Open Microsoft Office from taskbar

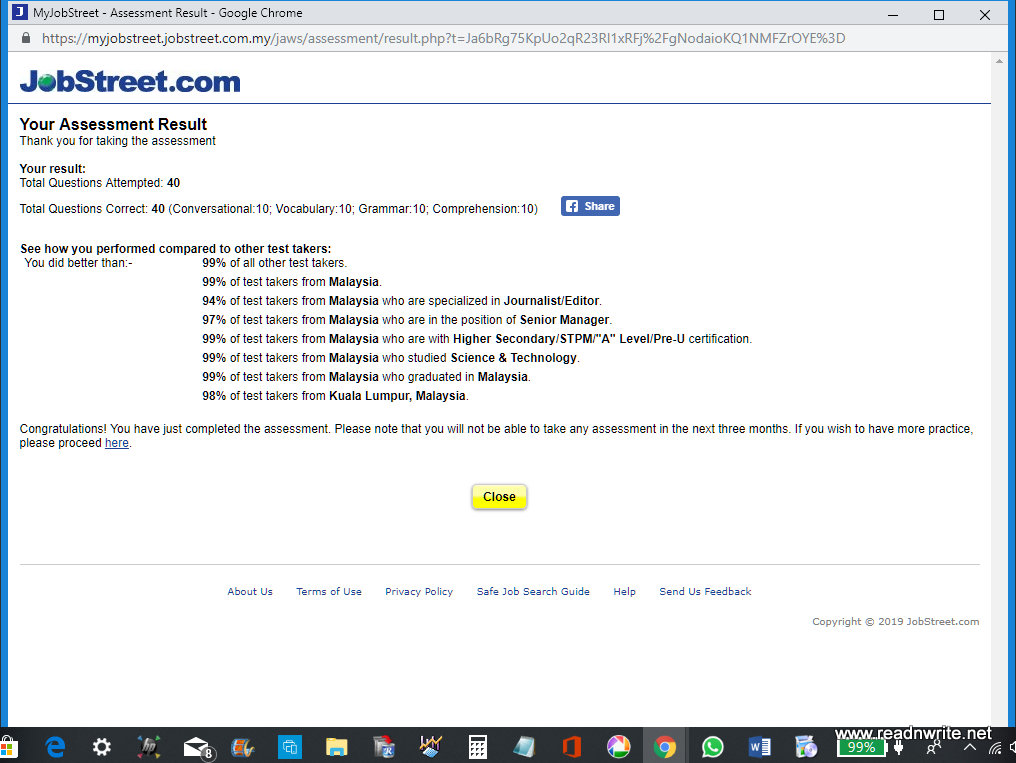click(x=572, y=747)
